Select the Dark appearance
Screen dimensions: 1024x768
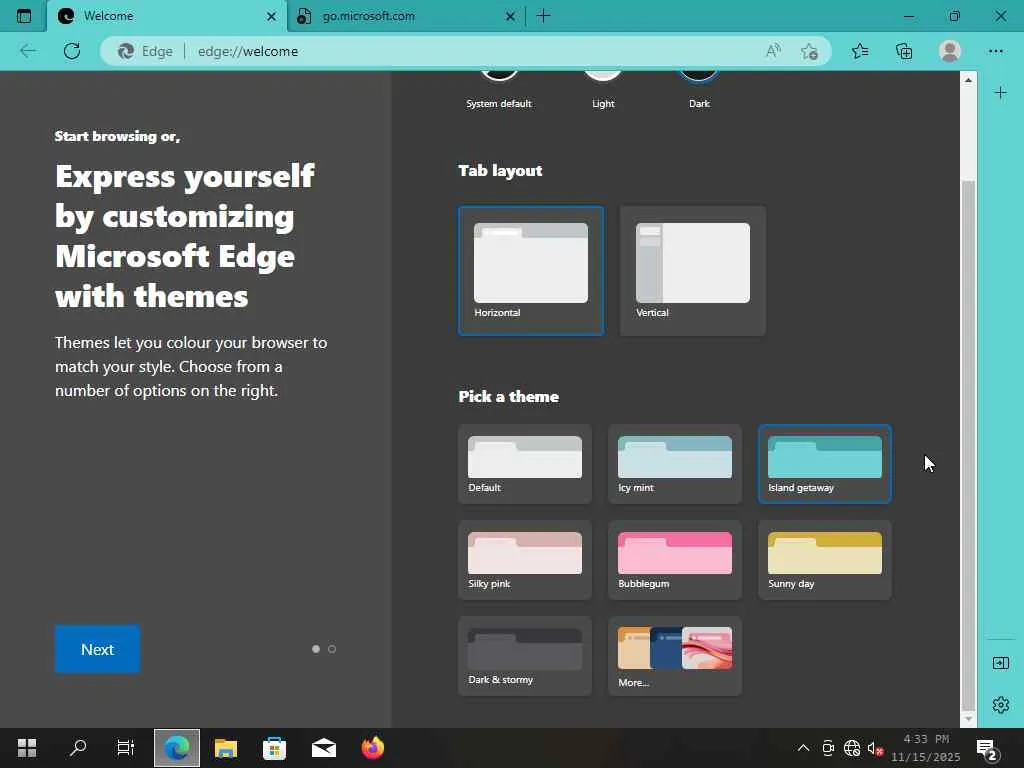pyautogui.click(x=699, y=89)
